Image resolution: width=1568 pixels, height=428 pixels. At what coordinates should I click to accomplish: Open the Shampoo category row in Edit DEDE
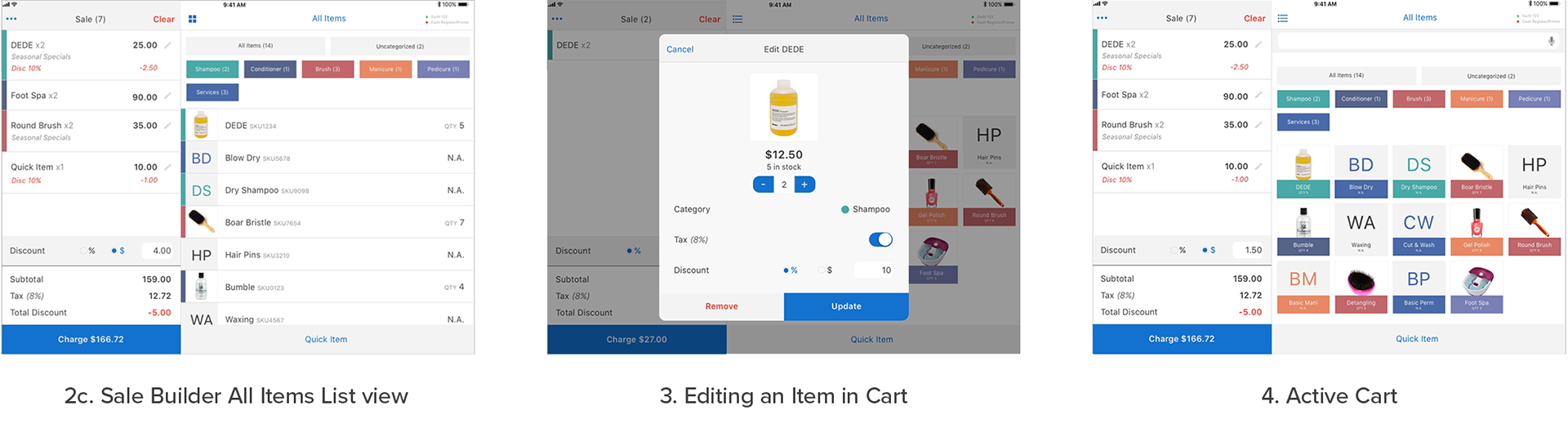[784, 209]
